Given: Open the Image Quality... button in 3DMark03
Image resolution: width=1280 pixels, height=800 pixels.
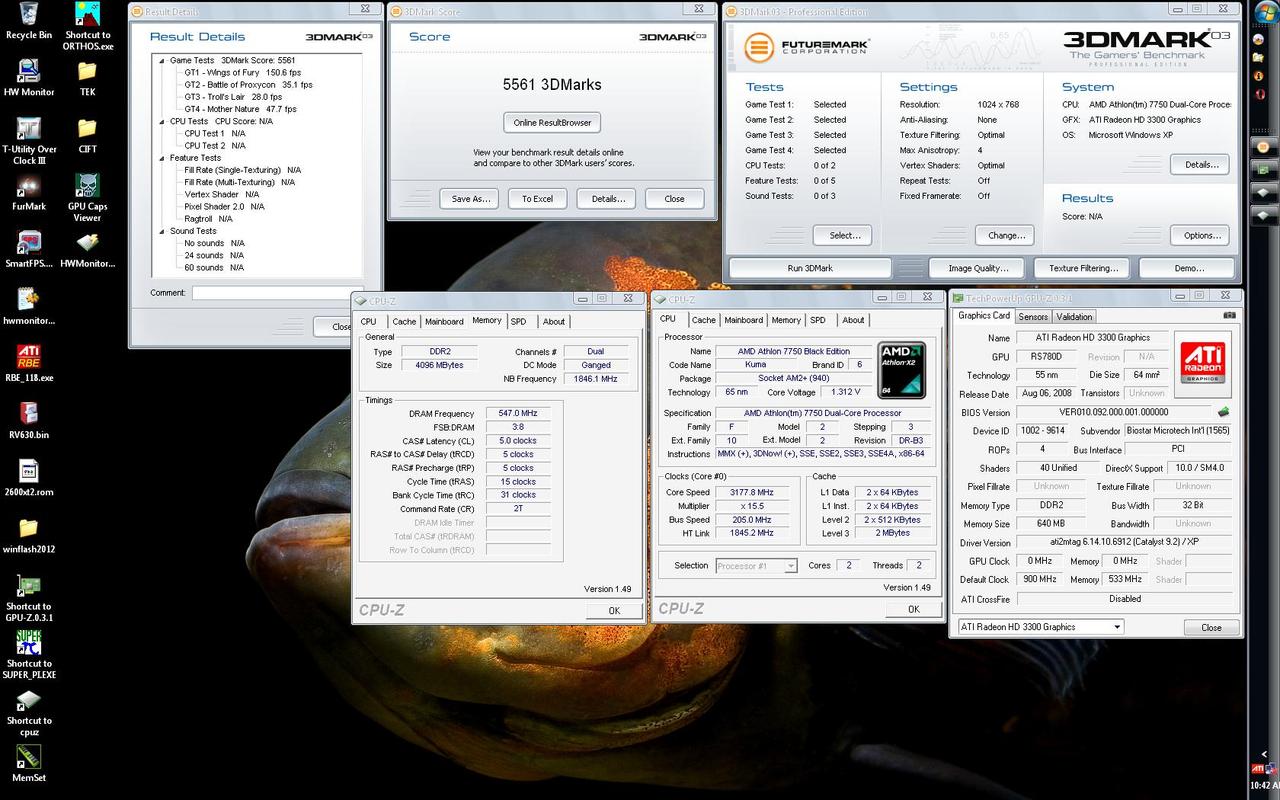Looking at the screenshot, I should point(978,268).
